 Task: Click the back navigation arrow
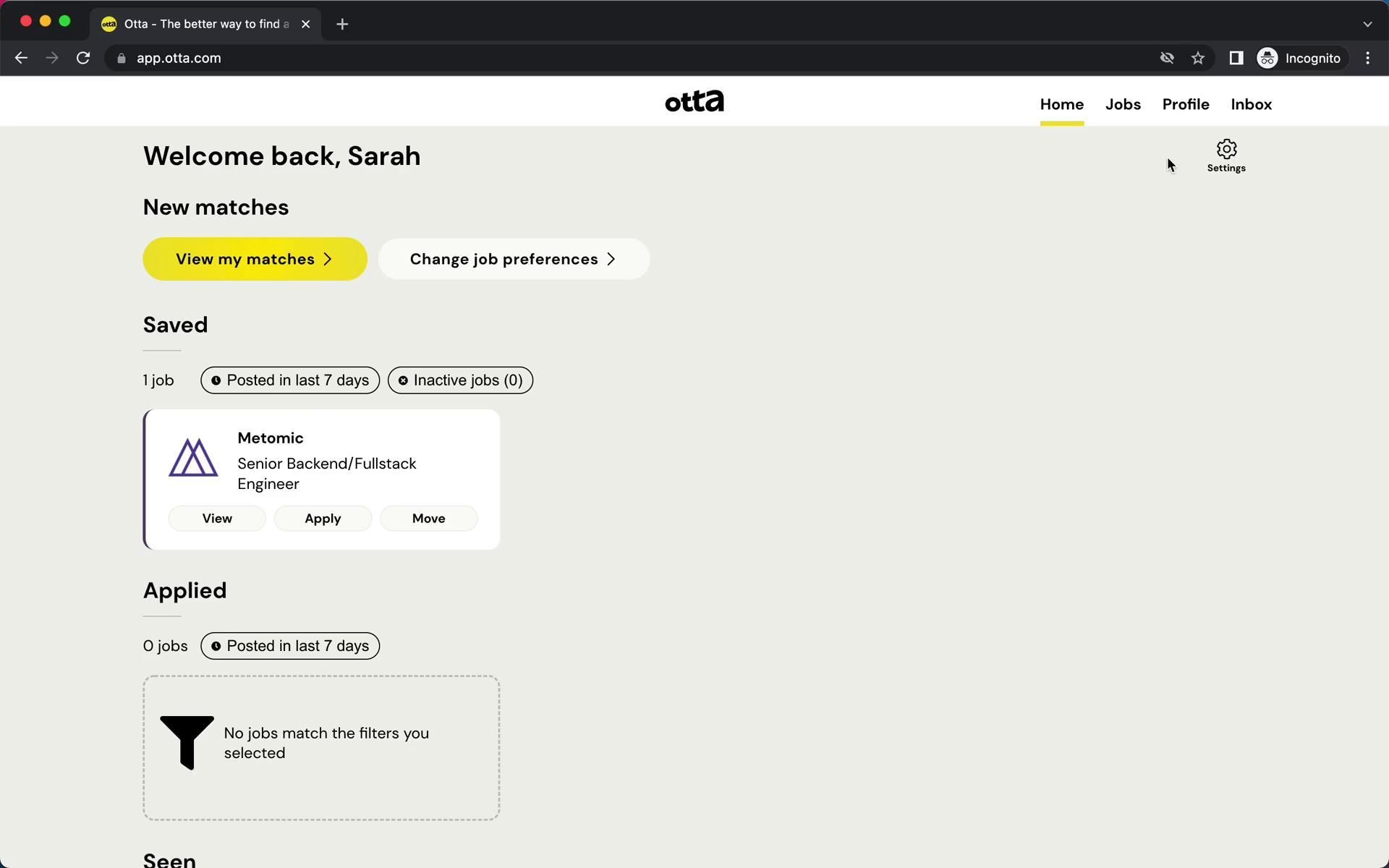(21, 58)
